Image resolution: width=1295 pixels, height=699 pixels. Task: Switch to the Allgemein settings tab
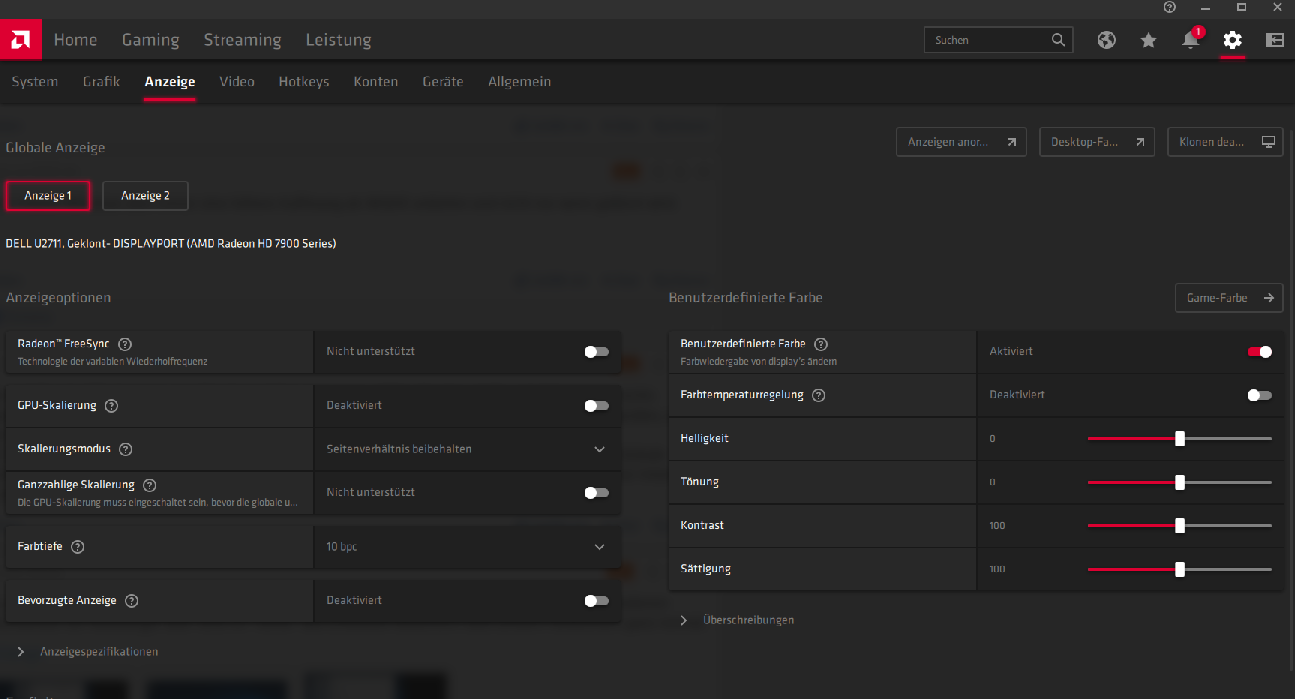point(519,82)
